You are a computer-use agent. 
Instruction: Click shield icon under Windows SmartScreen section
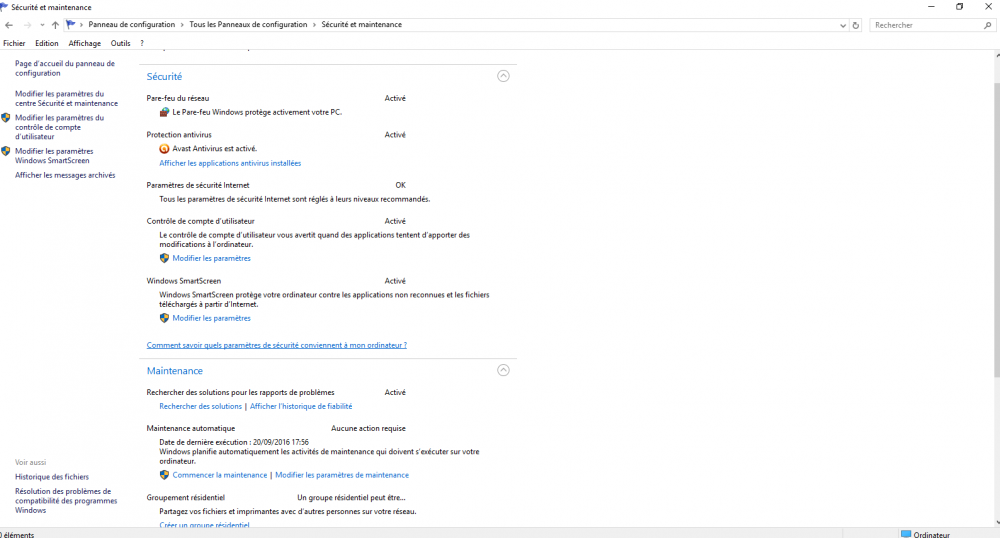(x=164, y=318)
